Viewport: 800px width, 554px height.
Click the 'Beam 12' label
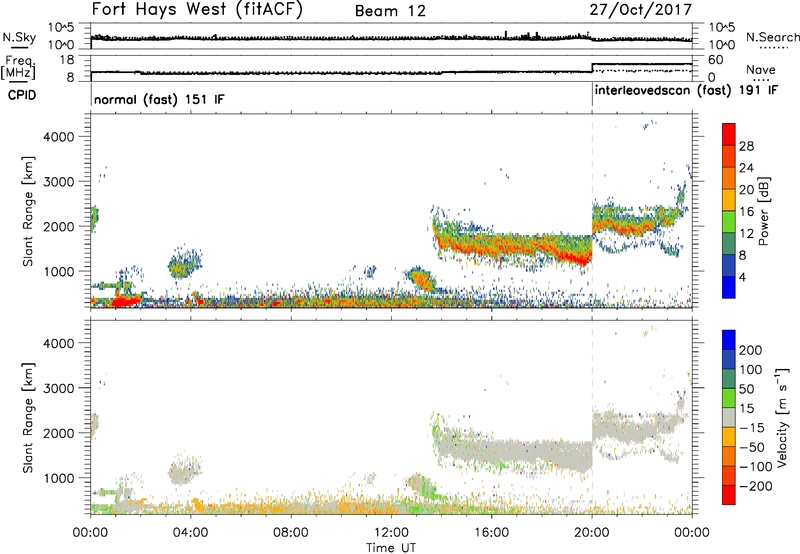coord(390,11)
